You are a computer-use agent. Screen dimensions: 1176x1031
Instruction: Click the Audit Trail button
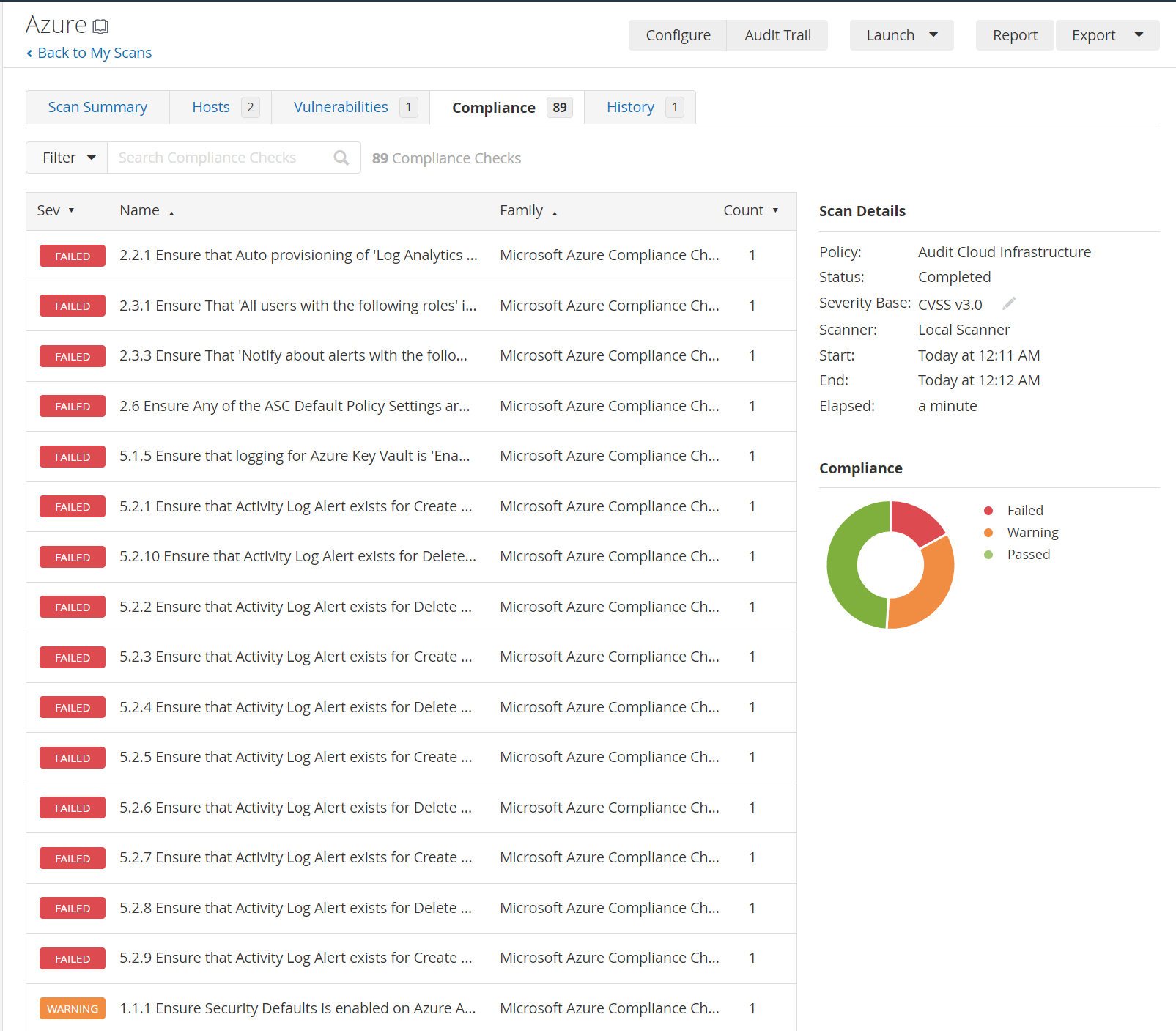point(777,34)
